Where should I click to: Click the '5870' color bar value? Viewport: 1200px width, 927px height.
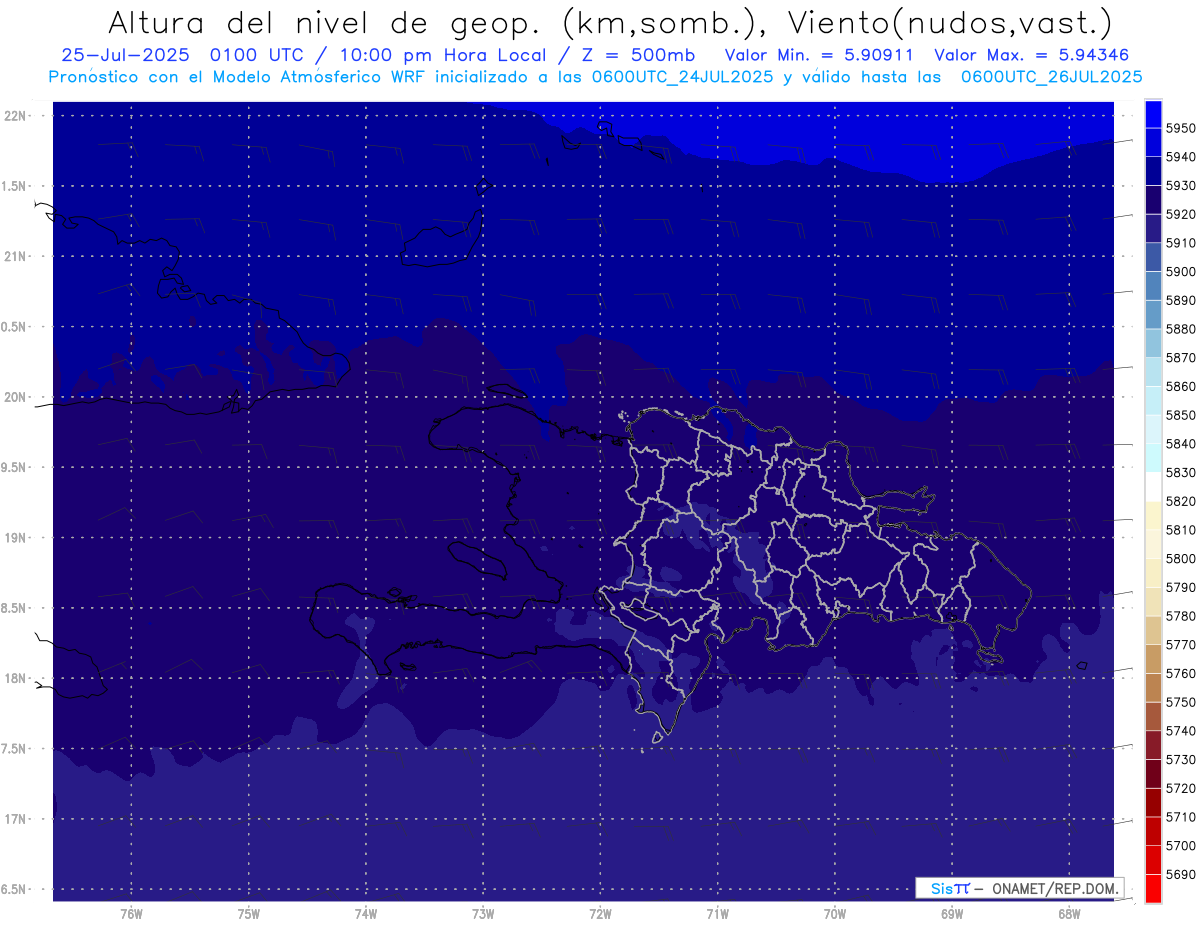(x=1180, y=357)
